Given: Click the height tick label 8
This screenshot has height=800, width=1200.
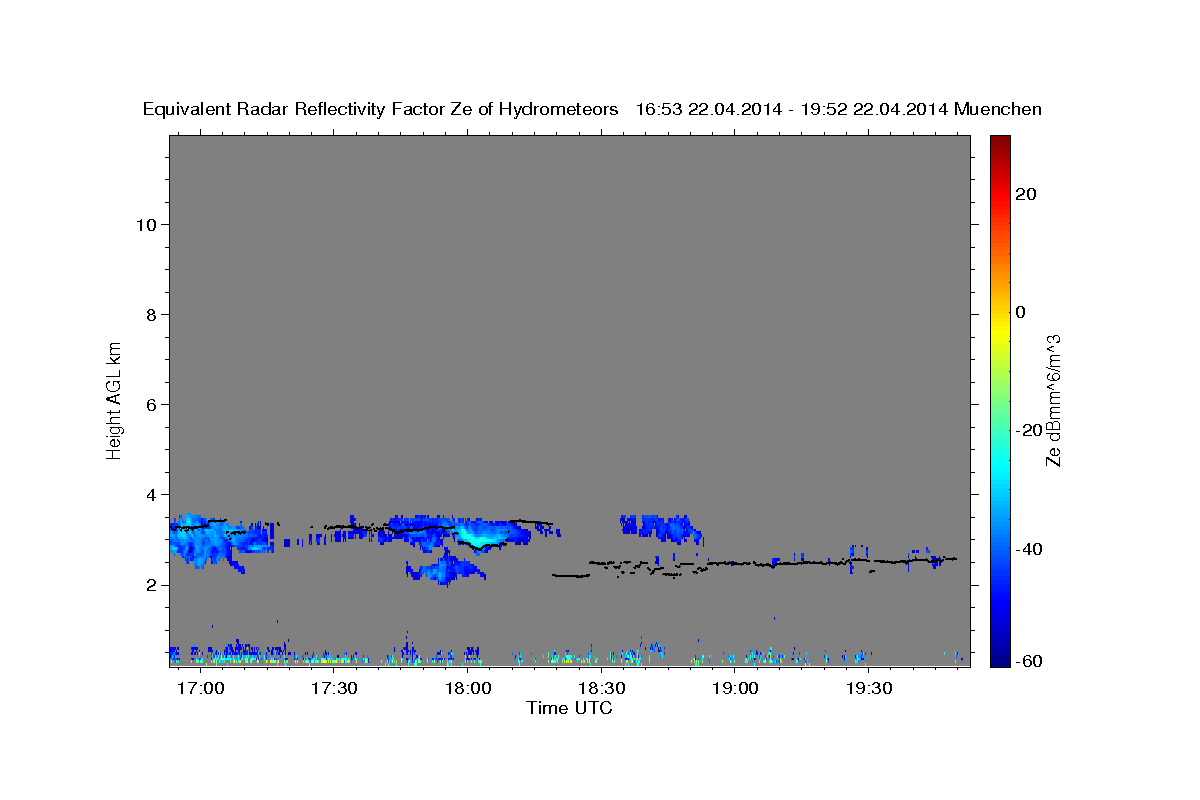Looking at the screenshot, I should pos(150,314).
